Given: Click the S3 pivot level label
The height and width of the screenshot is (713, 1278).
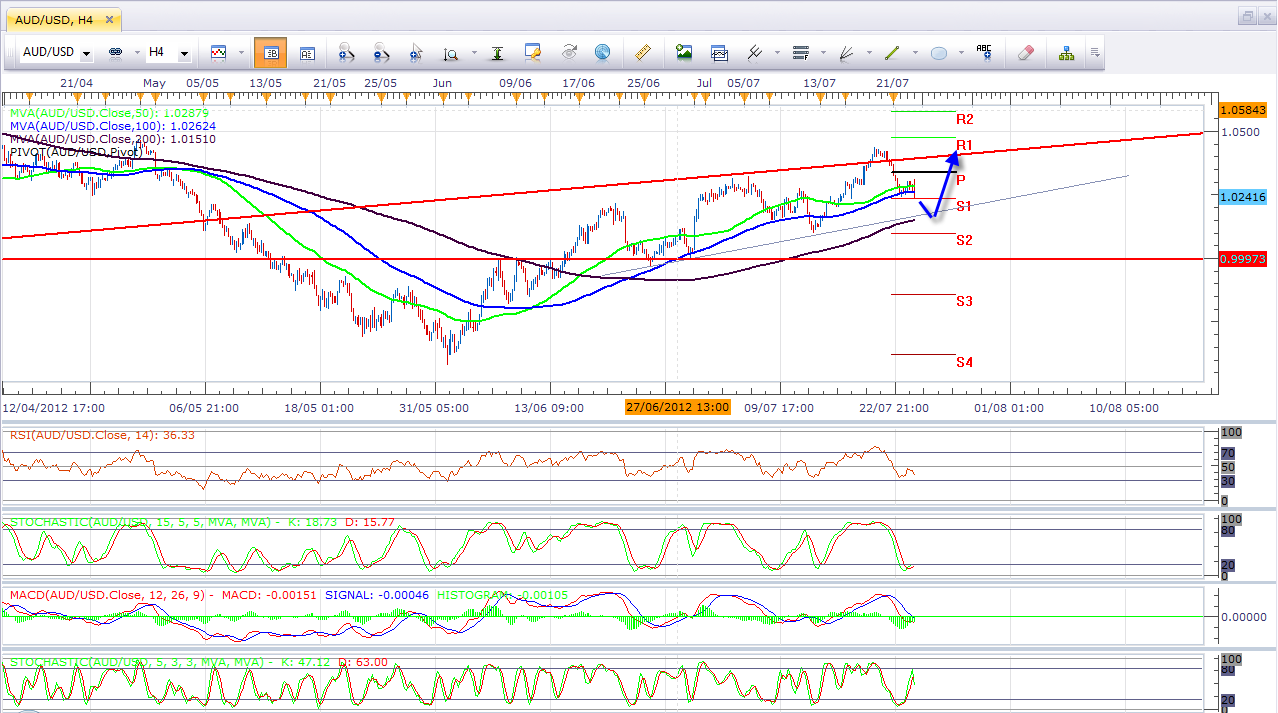Looking at the screenshot, I should [x=965, y=301].
